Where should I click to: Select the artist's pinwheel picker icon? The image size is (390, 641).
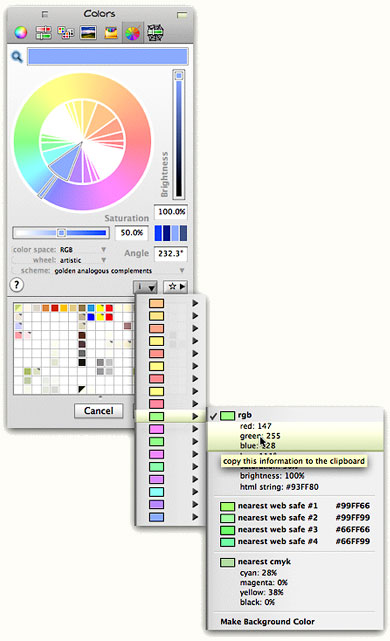tap(132, 33)
